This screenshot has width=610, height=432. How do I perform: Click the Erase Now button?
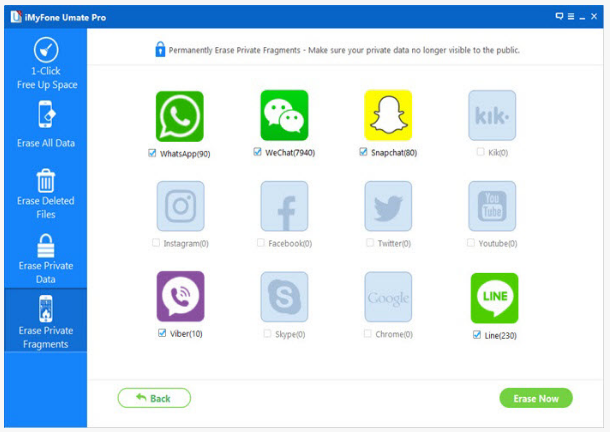[536, 398]
